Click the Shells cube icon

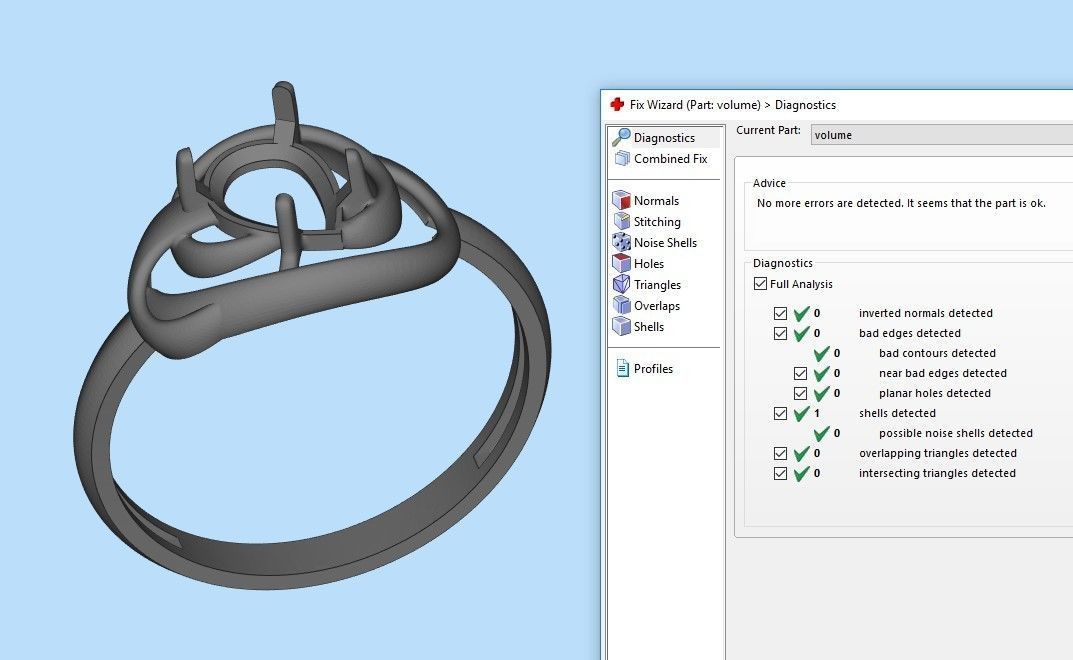(621, 327)
